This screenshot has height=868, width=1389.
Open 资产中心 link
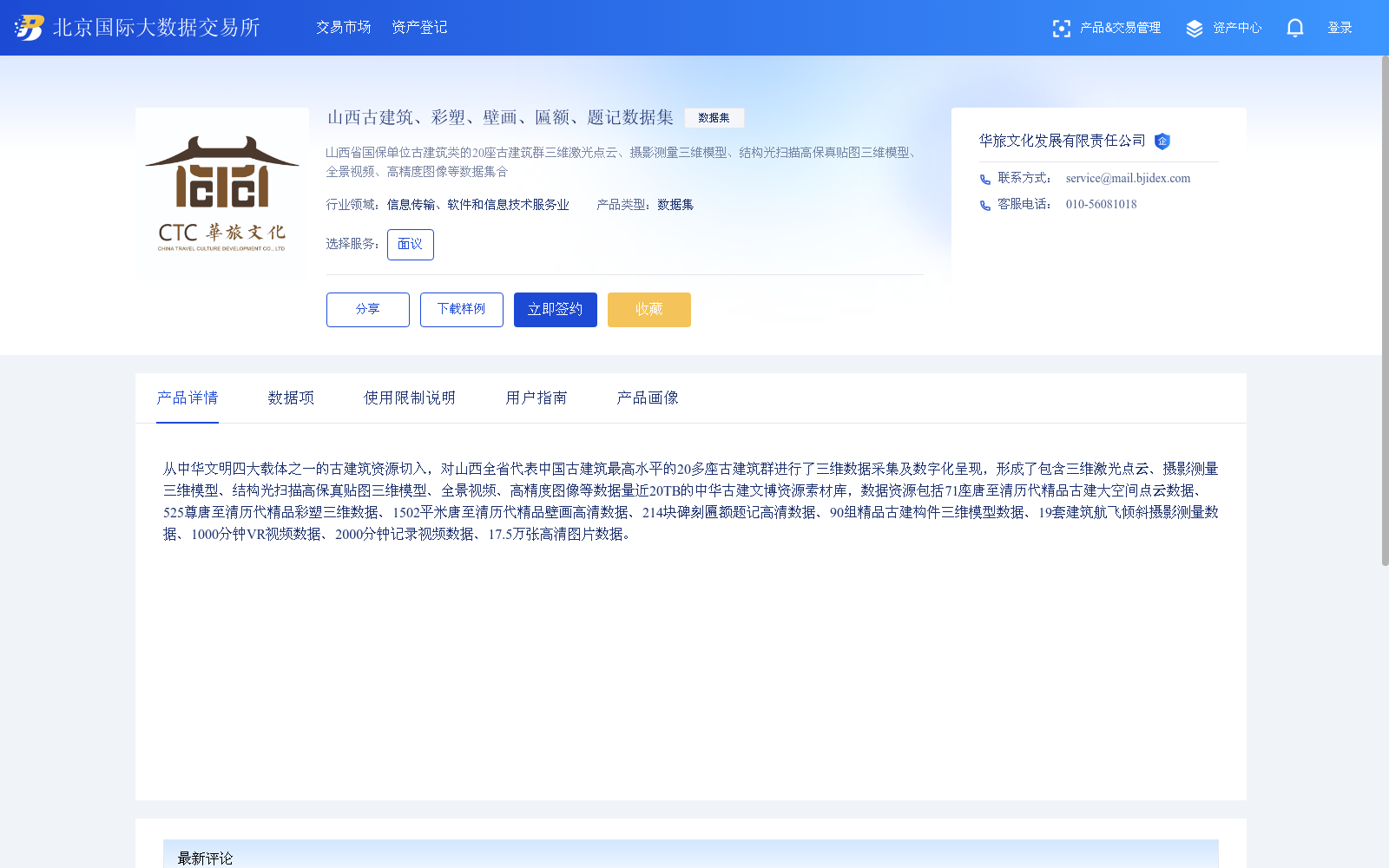(1237, 28)
